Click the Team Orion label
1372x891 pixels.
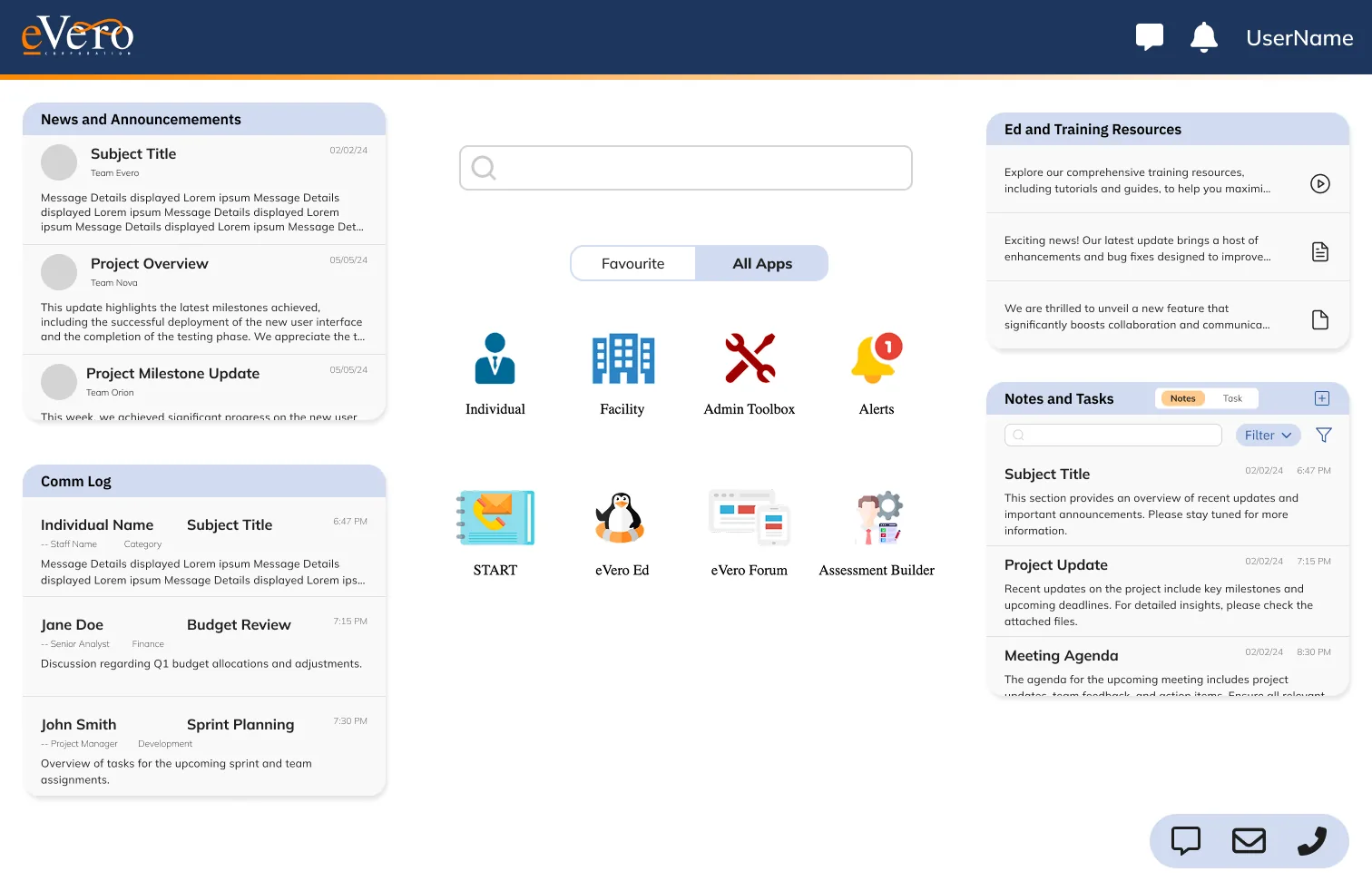(110, 393)
